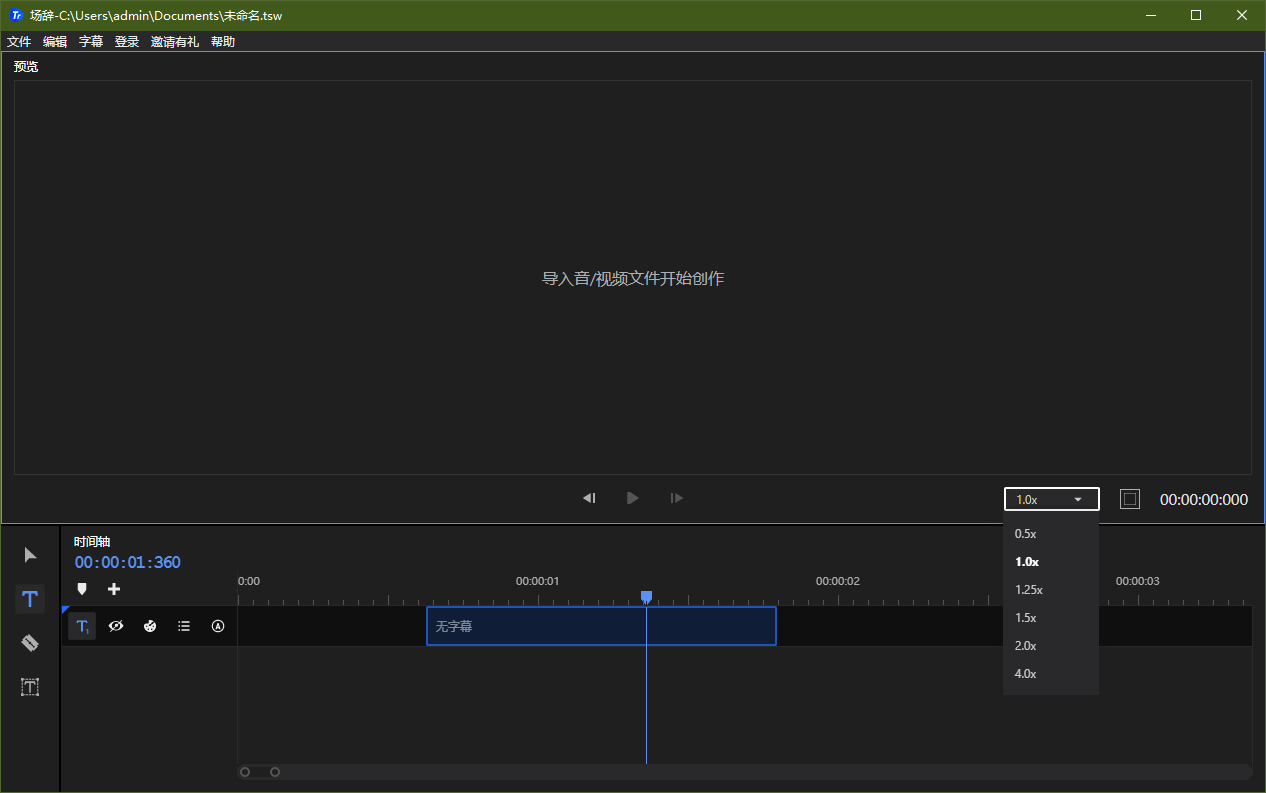Click the 登录 option to sign in
This screenshot has height=793, width=1266.
(x=126, y=41)
